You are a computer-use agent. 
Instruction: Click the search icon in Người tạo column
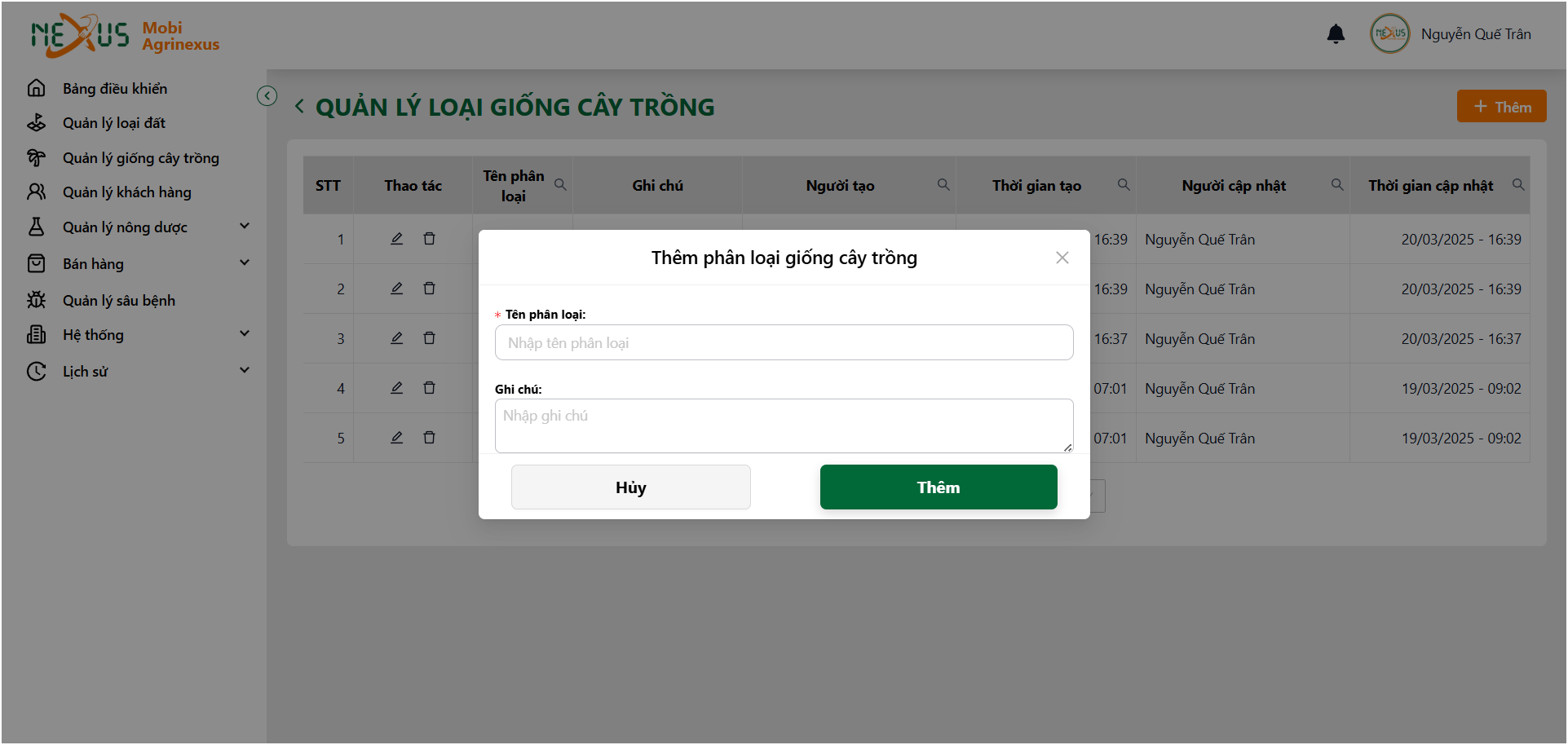click(x=943, y=185)
